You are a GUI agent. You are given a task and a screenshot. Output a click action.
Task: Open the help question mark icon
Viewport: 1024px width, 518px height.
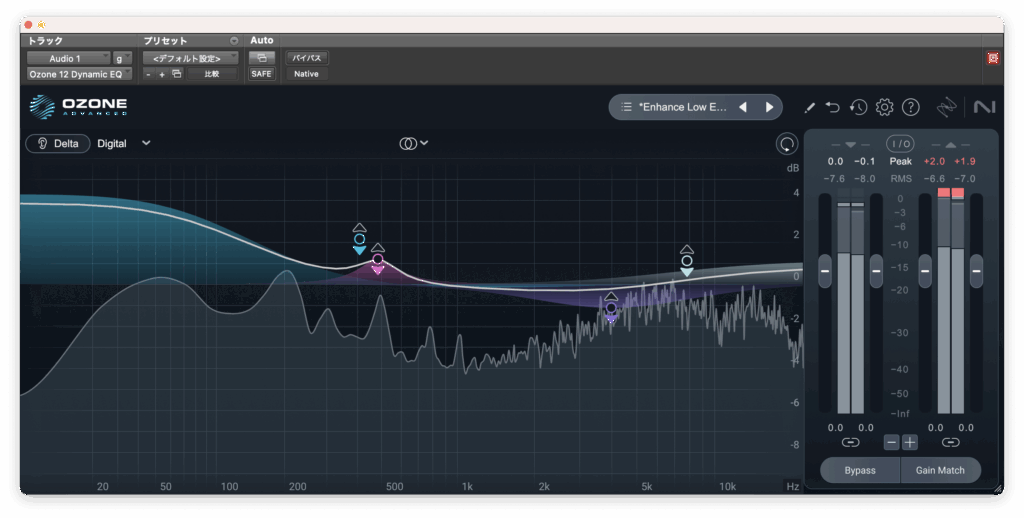910,107
